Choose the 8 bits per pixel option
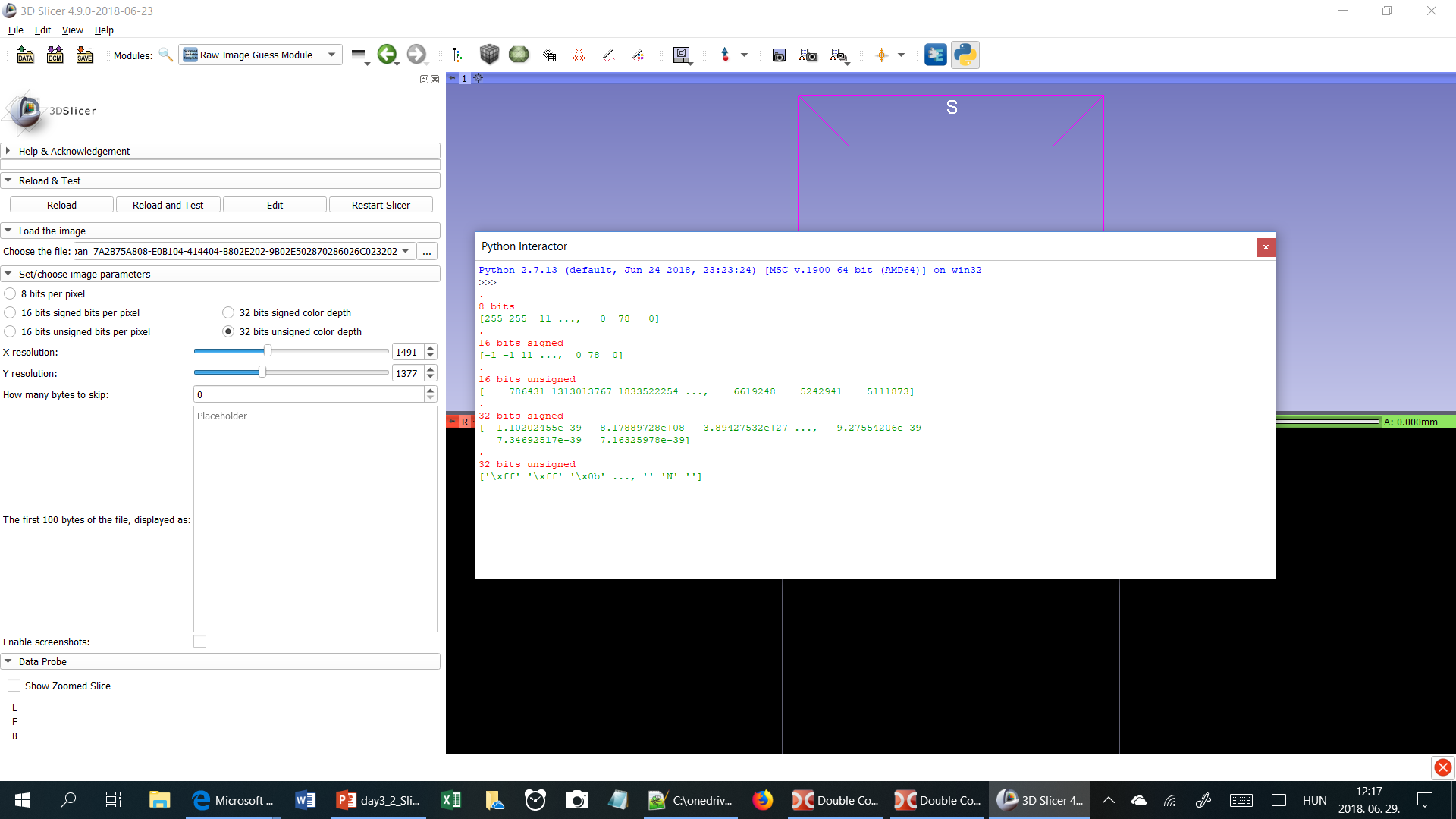 10,293
